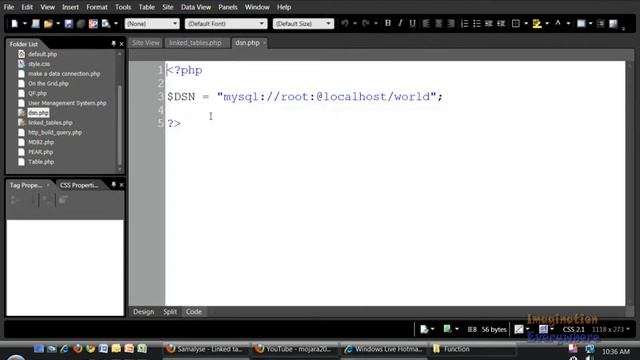Screen dimensions: 640x360
Task: Toggle Bold formatting
Action: (388, 23)
